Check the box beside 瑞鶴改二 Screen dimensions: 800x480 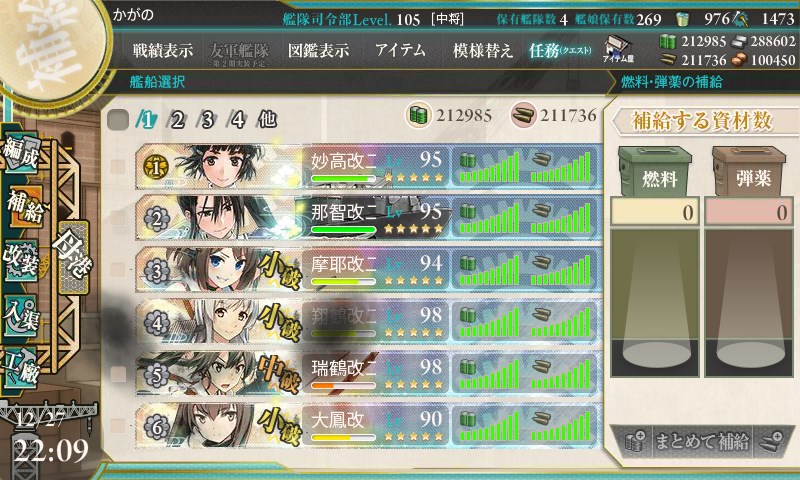pyautogui.click(x=118, y=373)
